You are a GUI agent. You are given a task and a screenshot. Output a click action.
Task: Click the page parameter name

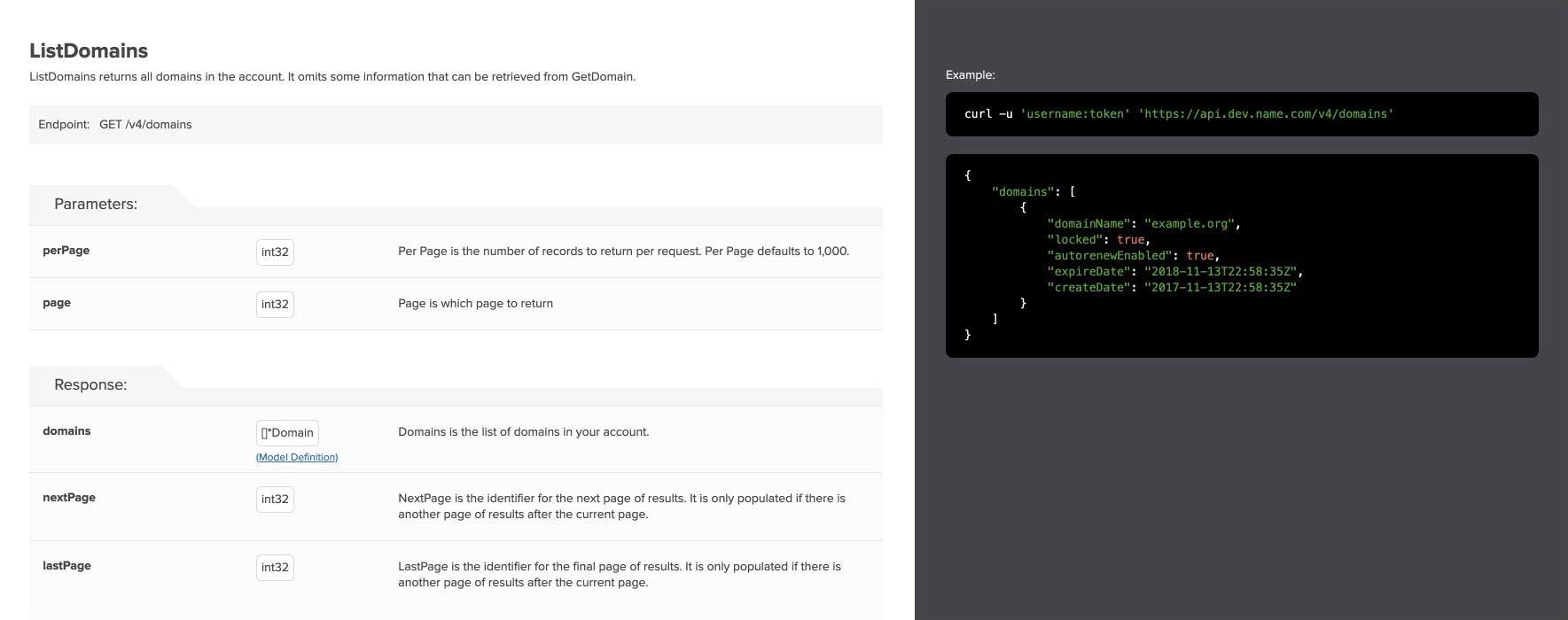tap(57, 303)
